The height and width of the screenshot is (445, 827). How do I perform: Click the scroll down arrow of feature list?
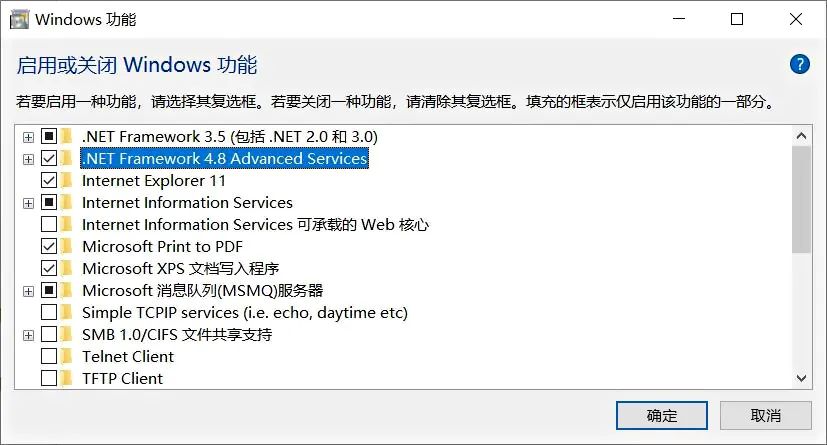tap(801, 378)
